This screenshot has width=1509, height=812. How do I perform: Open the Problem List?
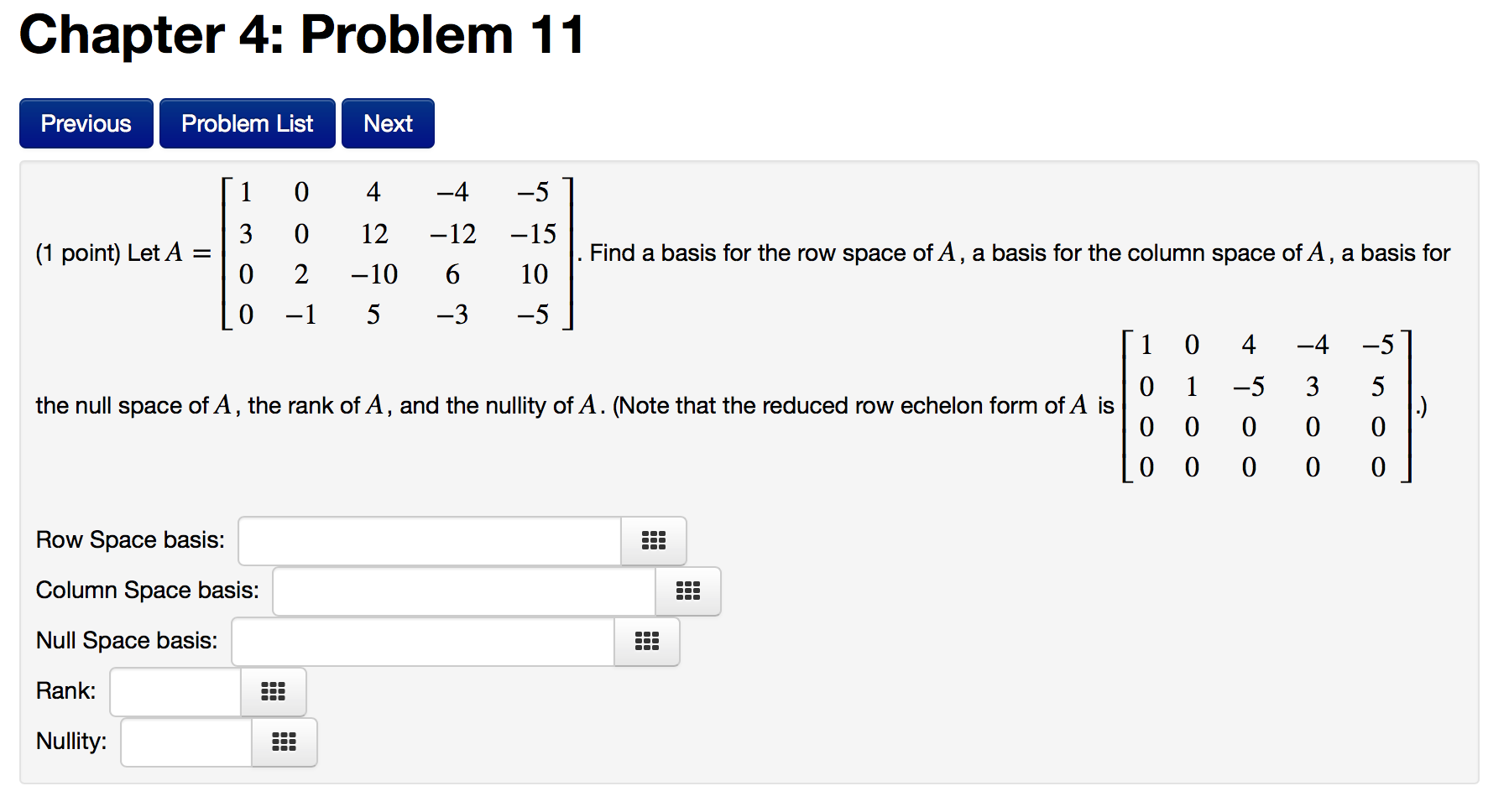coord(248,123)
